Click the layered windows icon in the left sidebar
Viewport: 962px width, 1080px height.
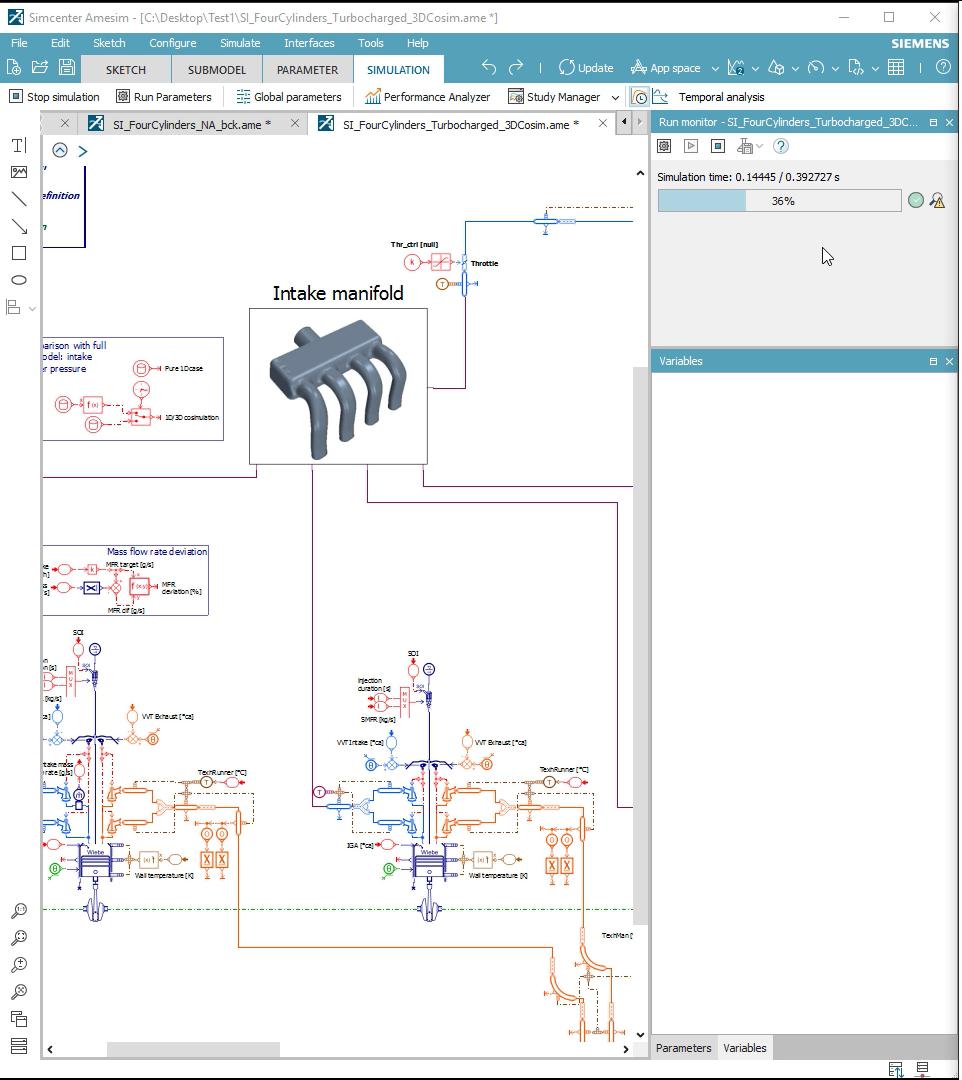19,1019
